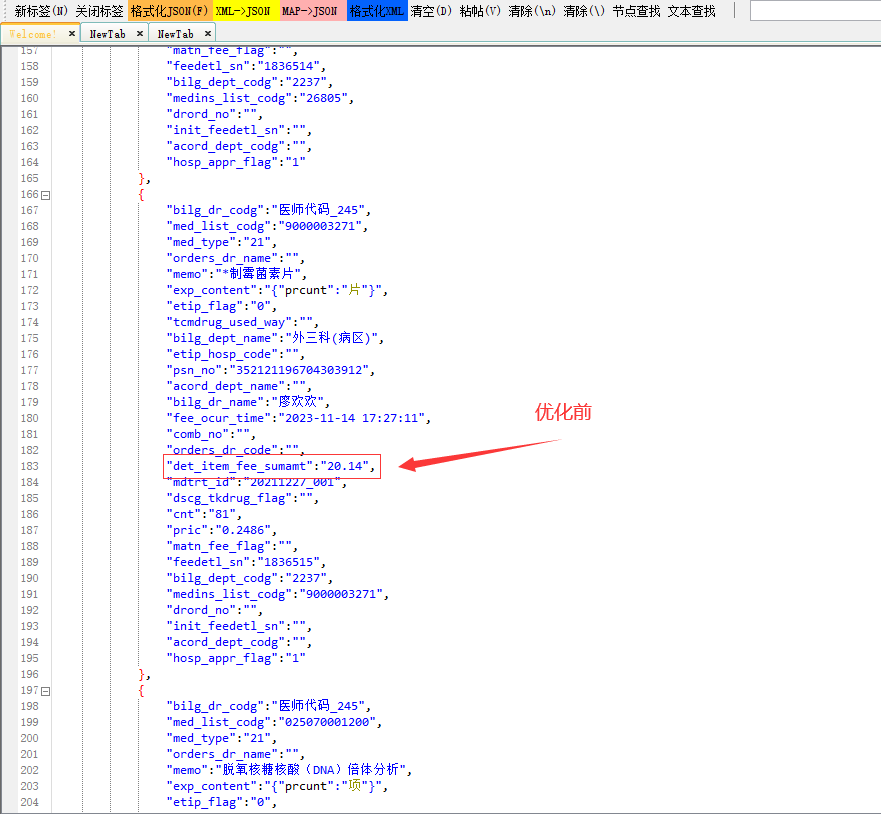This screenshot has height=814, width=881.
Task: Open 文本查找 text search
Action: [692, 11]
